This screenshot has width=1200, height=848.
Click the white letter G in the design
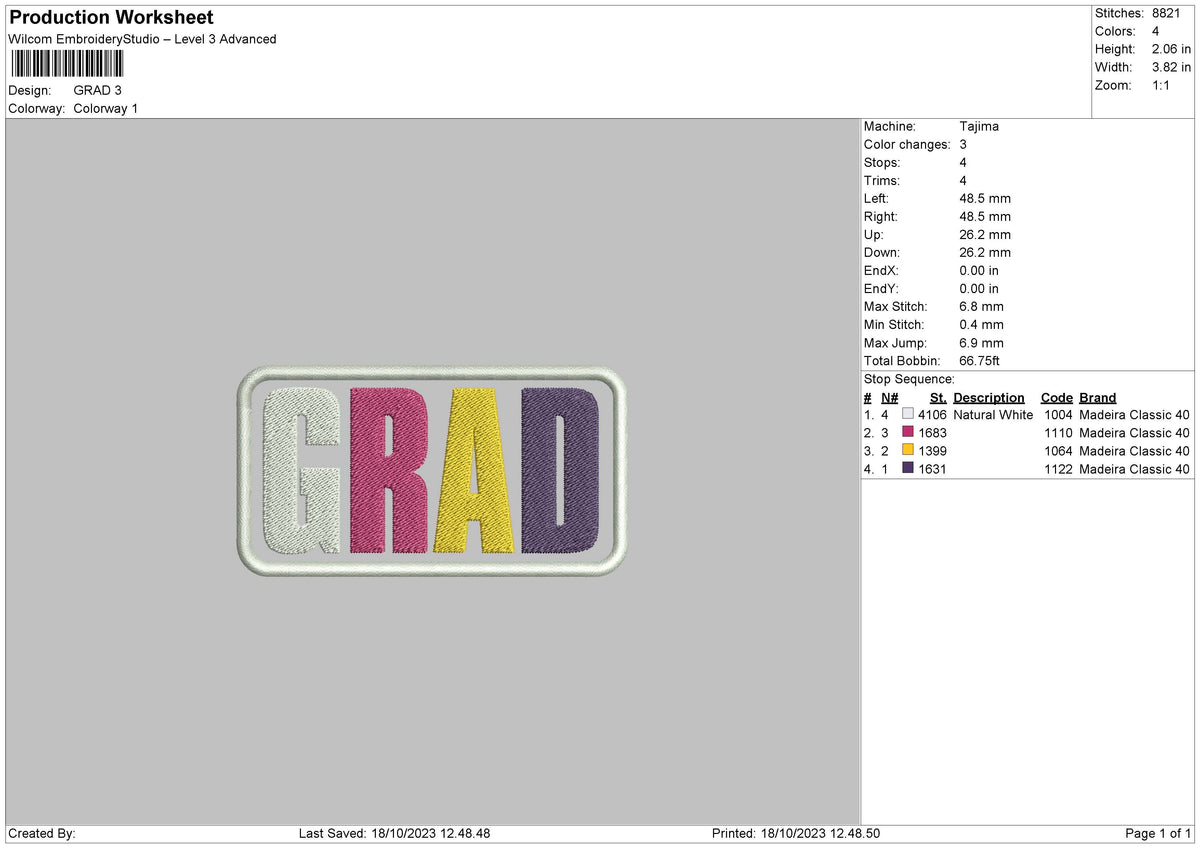pyautogui.click(x=300, y=470)
